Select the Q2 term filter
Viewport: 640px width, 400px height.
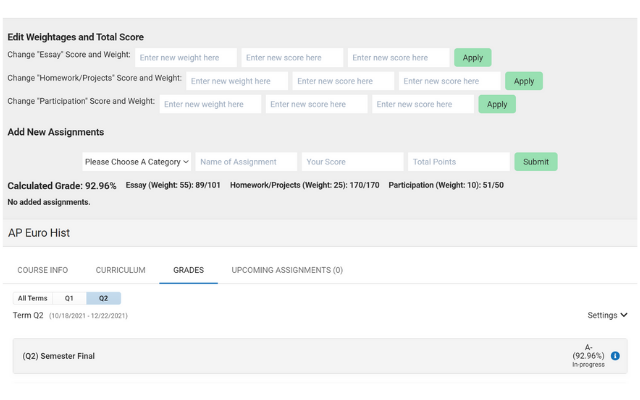point(103,298)
